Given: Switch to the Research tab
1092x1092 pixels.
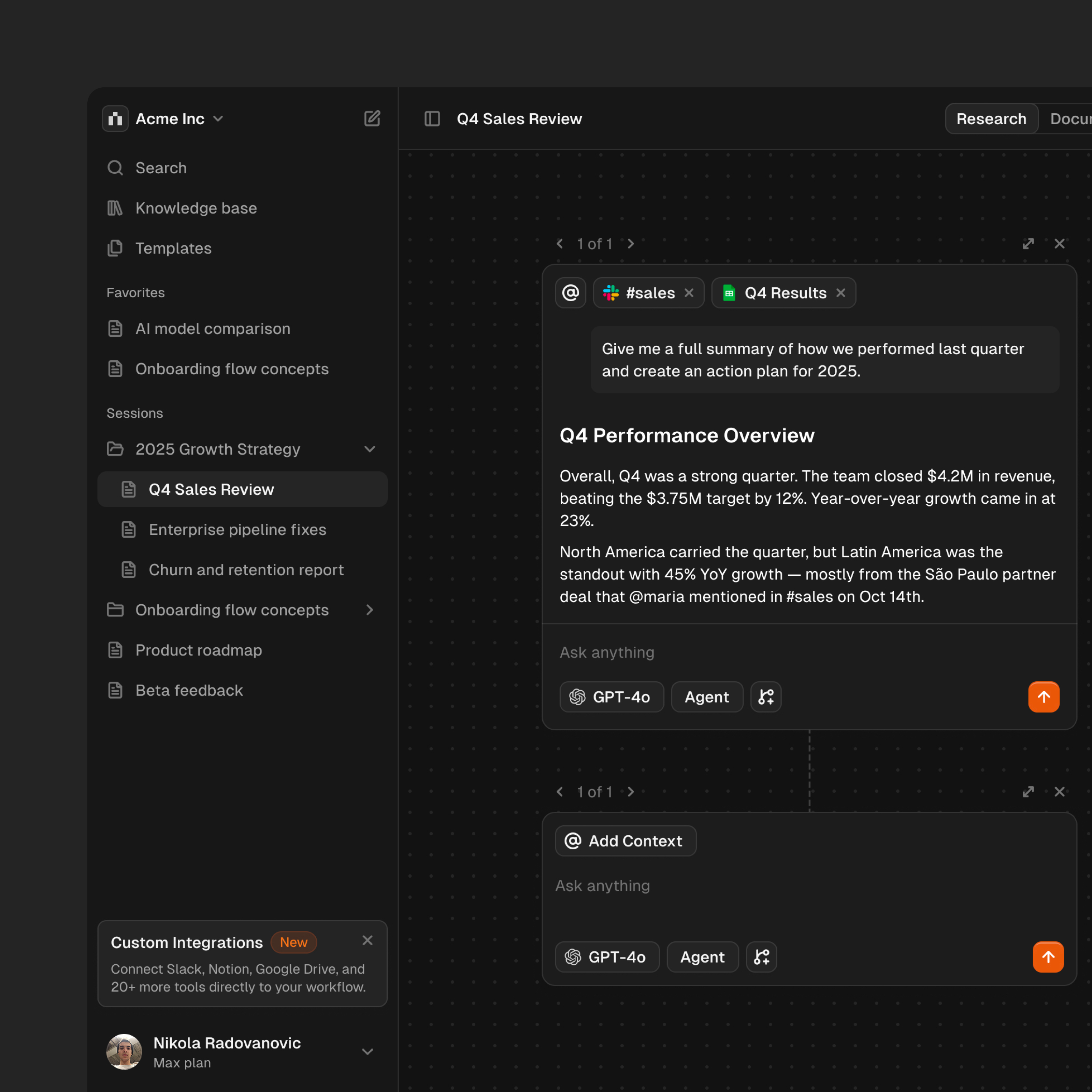Looking at the screenshot, I should [991, 119].
